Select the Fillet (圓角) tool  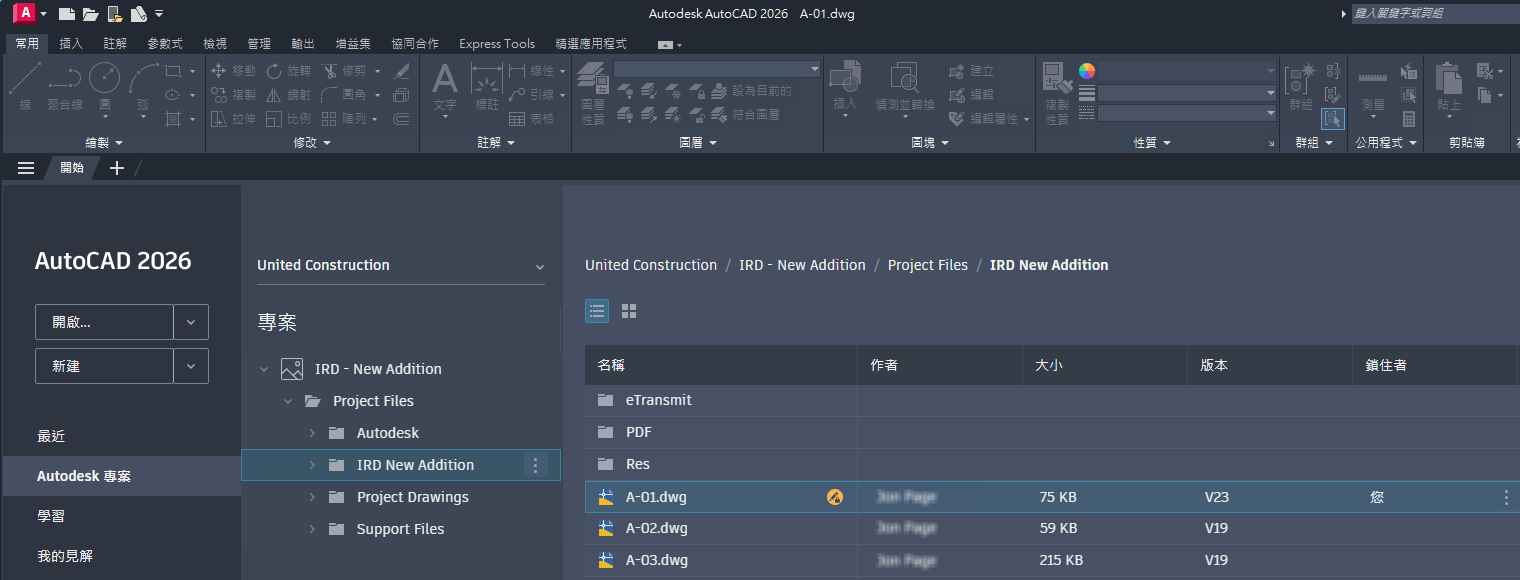click(x=345, y=95)
